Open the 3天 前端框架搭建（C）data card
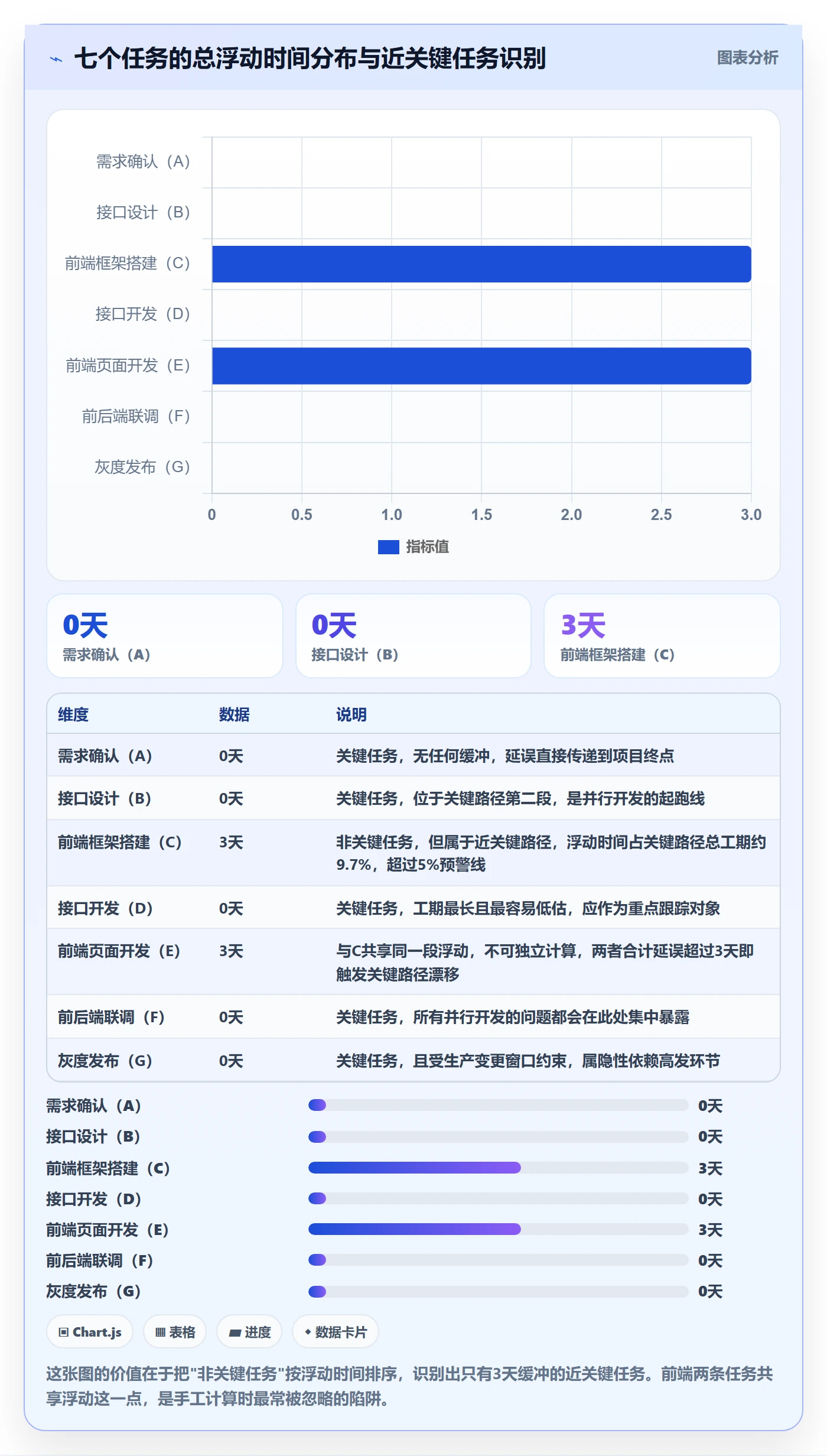 tap(662, 636)
